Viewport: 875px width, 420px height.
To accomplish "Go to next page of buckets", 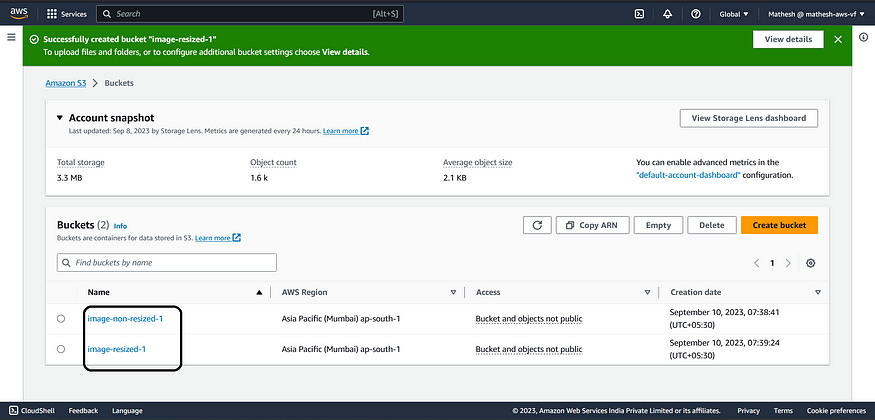I will point(788,263).
